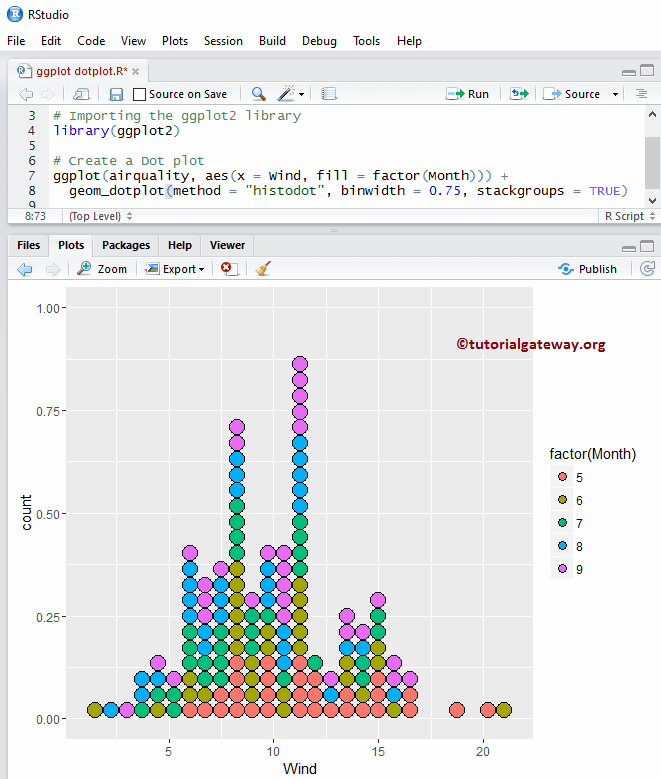Remove the current plot
Image resolution: width=661 pixels, height=779 pixels.
coord(228,269)
